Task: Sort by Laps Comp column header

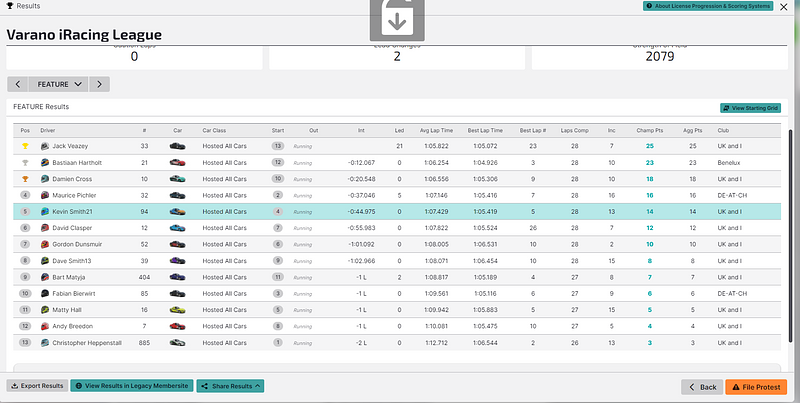Action: [x=574, y=131]
